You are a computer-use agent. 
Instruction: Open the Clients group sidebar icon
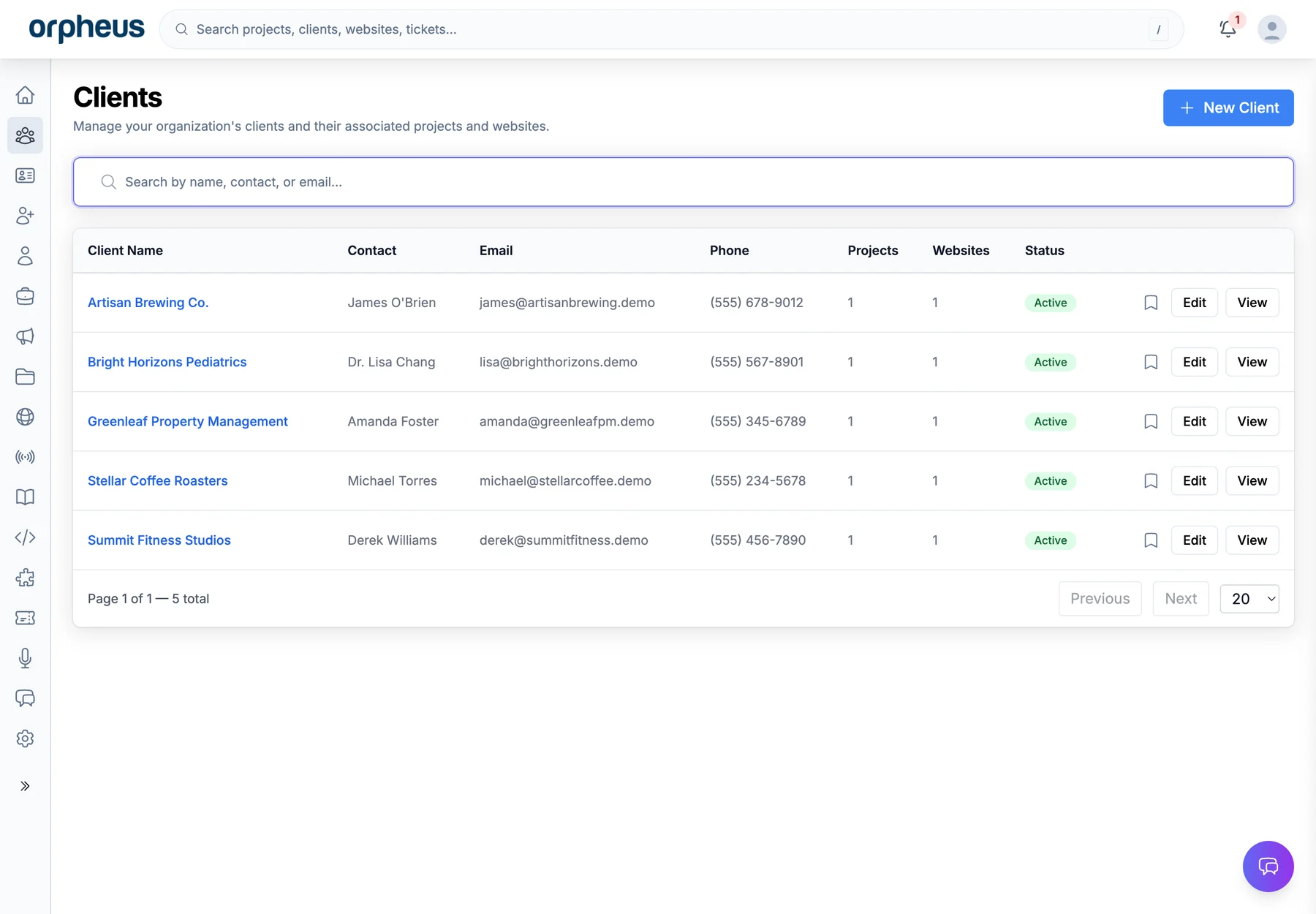pyautogui.click(x=25, y=135)
